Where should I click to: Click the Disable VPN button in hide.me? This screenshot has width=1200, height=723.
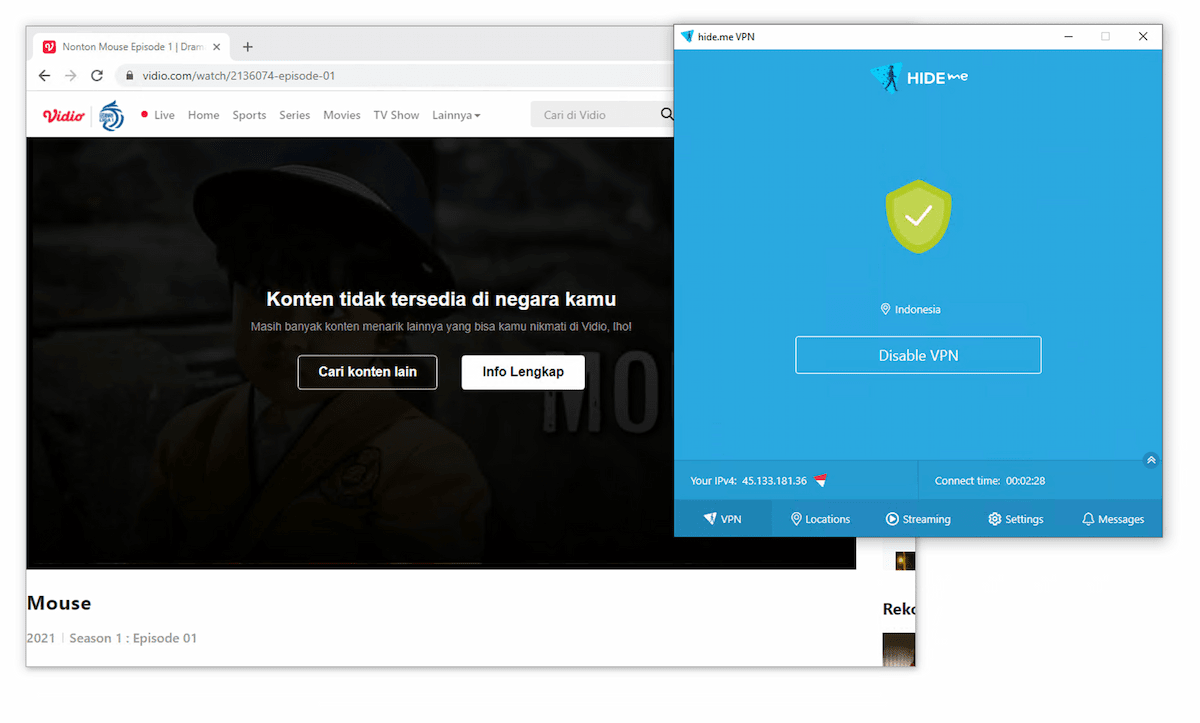coord(918,355)
